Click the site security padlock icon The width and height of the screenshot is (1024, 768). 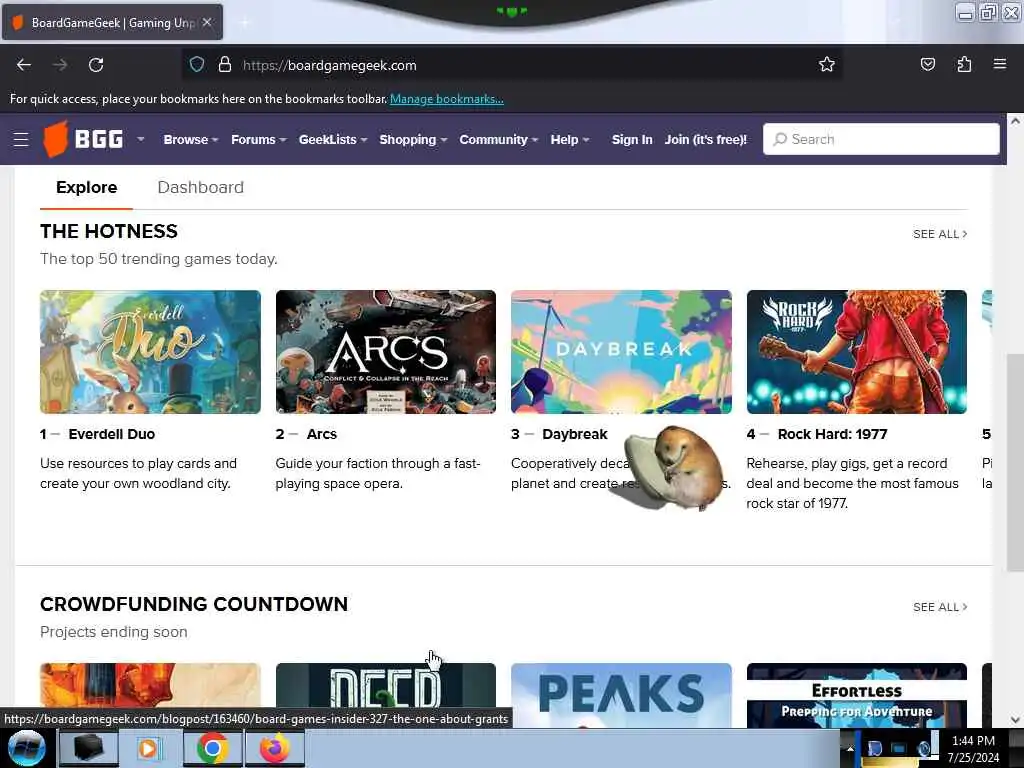225,65
